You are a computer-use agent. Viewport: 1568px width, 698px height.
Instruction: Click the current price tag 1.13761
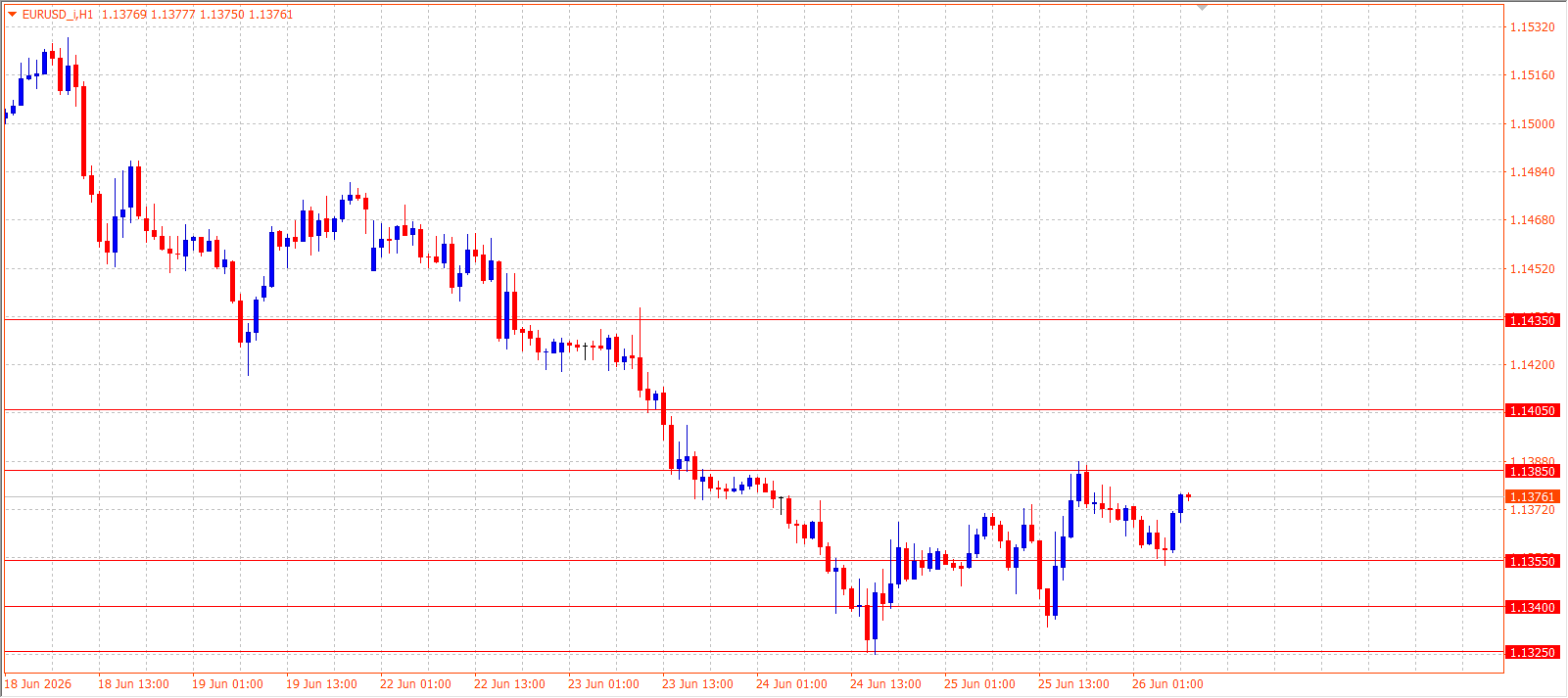1533,496
